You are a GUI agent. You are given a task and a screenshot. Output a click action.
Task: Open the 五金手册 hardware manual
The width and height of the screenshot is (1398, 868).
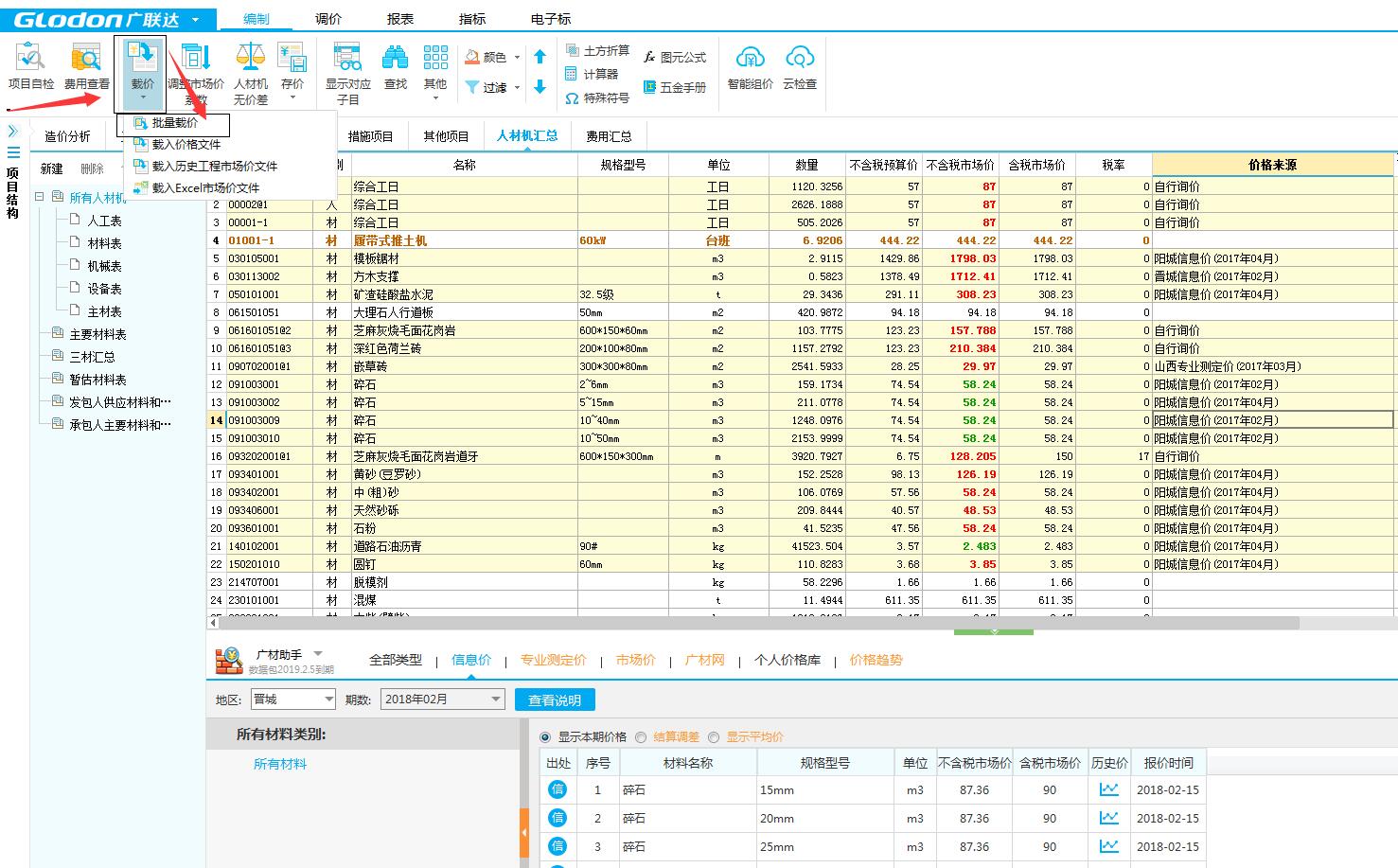pos(675,87)
